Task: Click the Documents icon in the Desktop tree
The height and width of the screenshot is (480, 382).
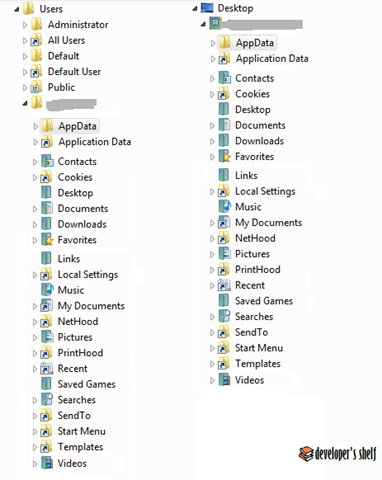Action: (225, 125)
